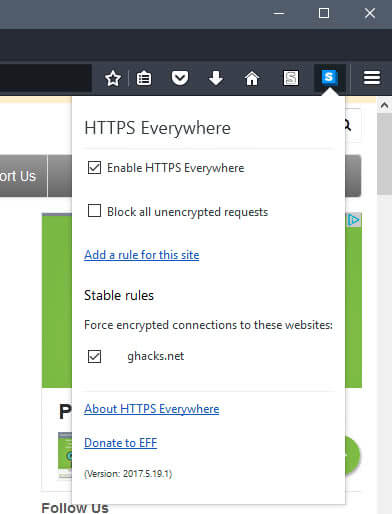This screenshot has width=392, height=514.
Task: Click the ghacks.net rule label
Action: [x=156, y=356]
